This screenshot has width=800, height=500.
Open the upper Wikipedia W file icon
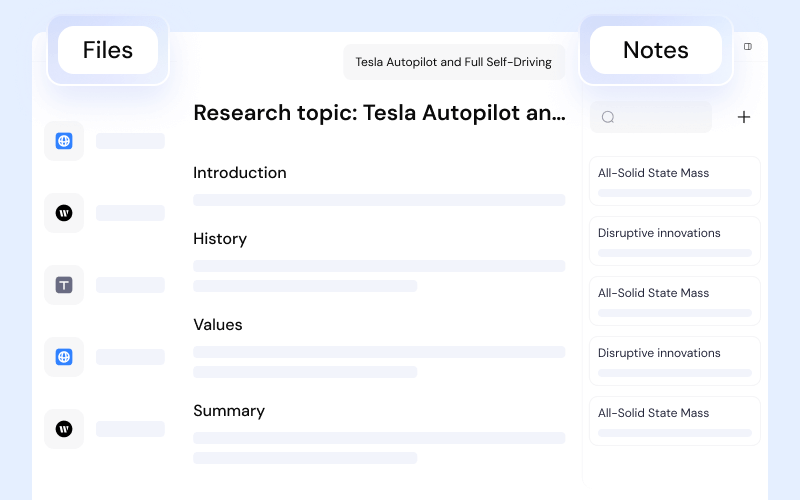(x=64, y=213)
